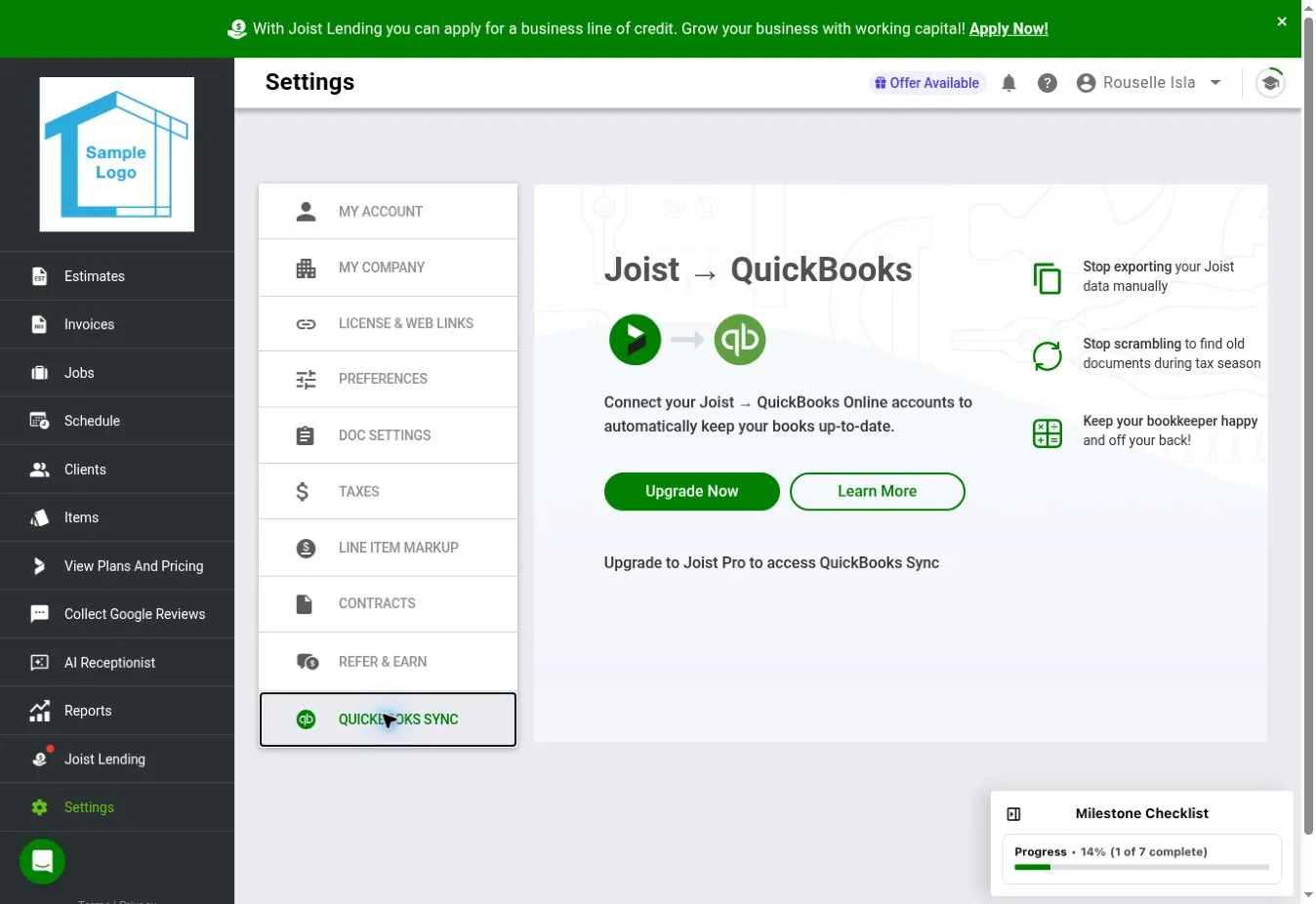
Task: Click the QuickBooks logo circle in banner
Action: pyautogui.click(x=740, y=340)
